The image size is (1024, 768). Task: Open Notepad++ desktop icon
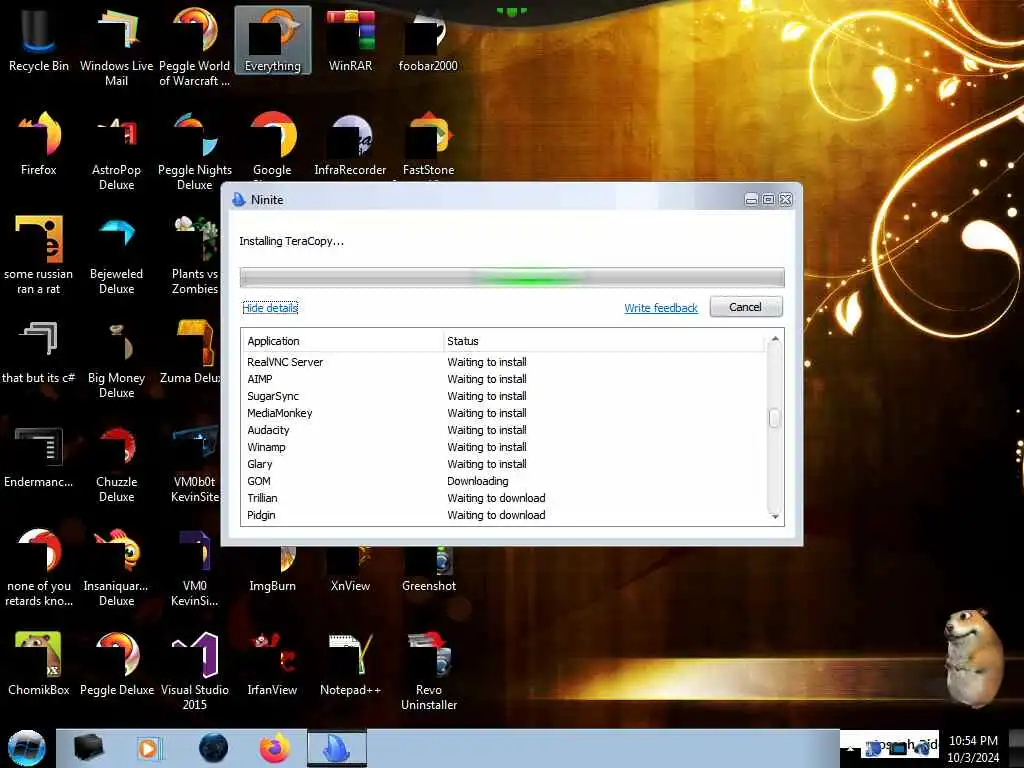pyautogui.click(x=351, y=665)
